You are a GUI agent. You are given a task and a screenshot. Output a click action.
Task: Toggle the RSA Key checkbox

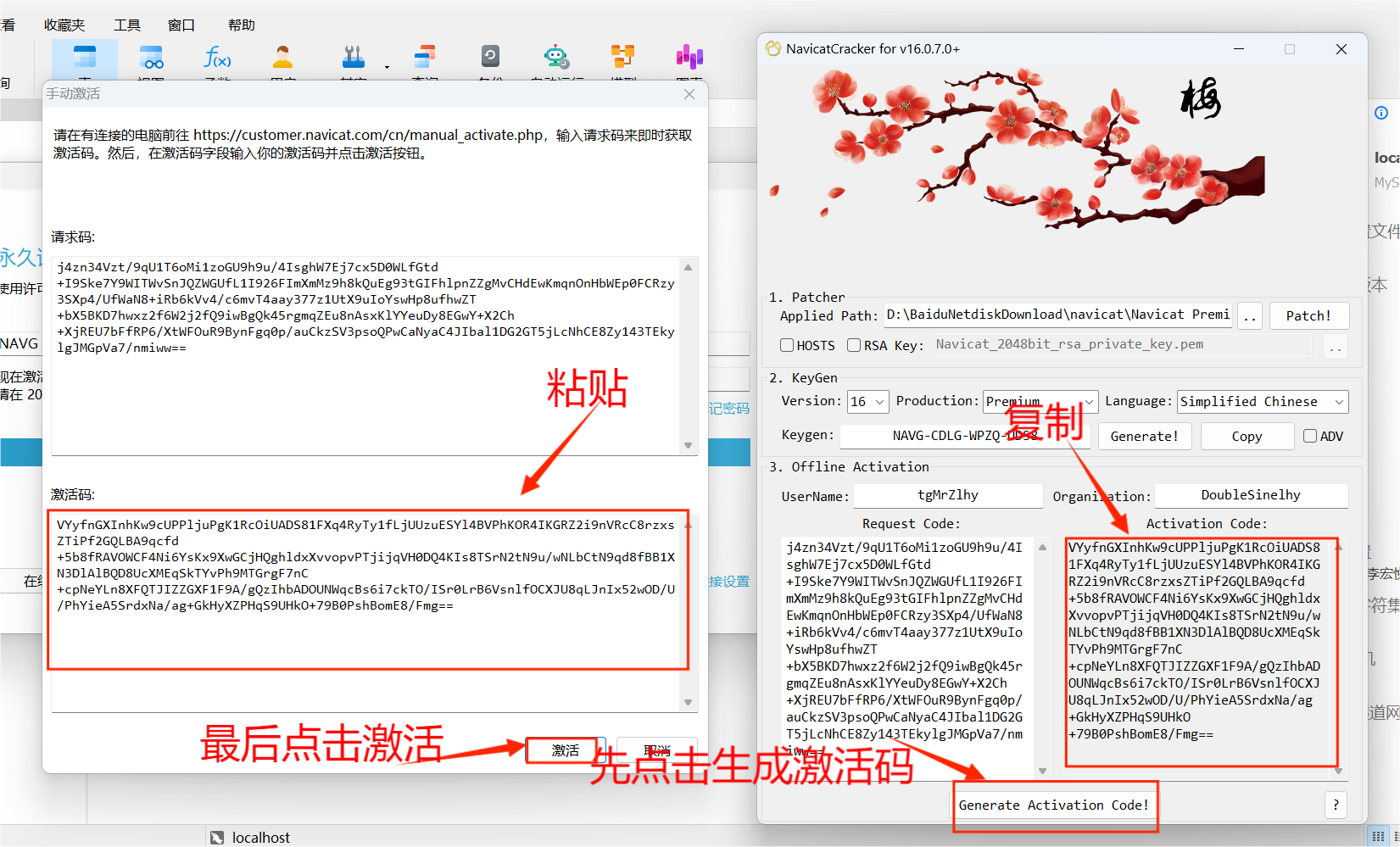point(854,345)
